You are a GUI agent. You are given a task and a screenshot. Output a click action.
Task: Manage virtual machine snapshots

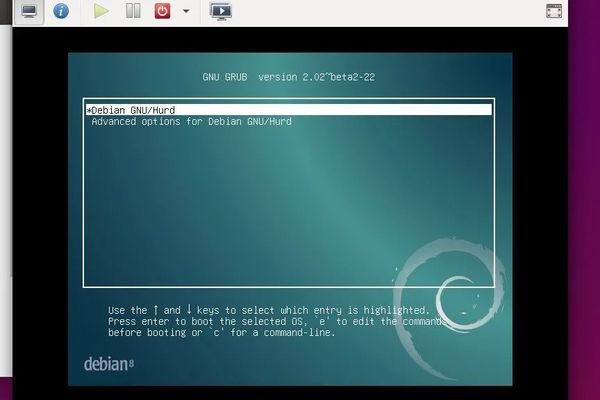click(221, 11)
